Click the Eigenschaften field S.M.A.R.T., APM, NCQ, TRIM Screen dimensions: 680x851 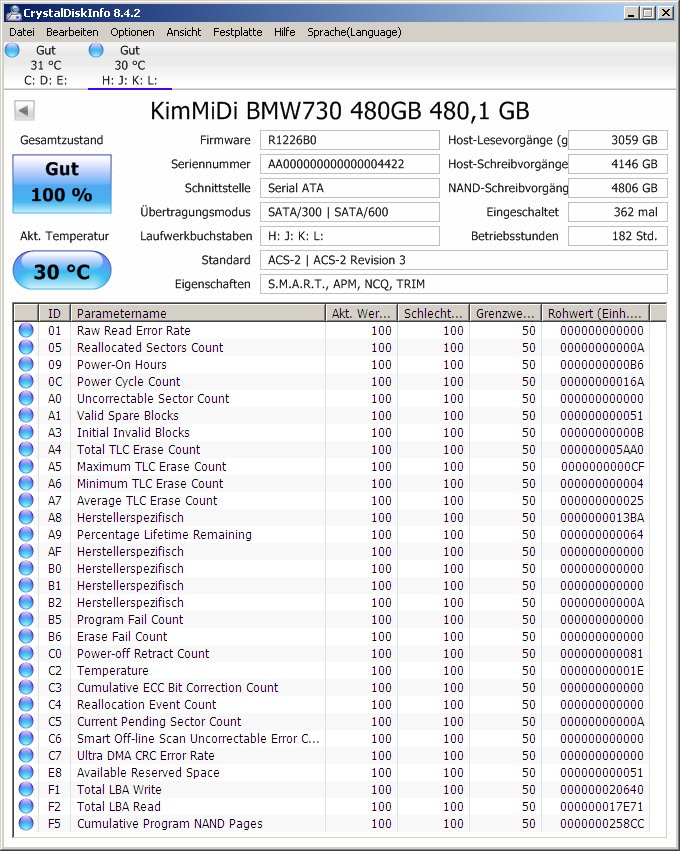464,284
